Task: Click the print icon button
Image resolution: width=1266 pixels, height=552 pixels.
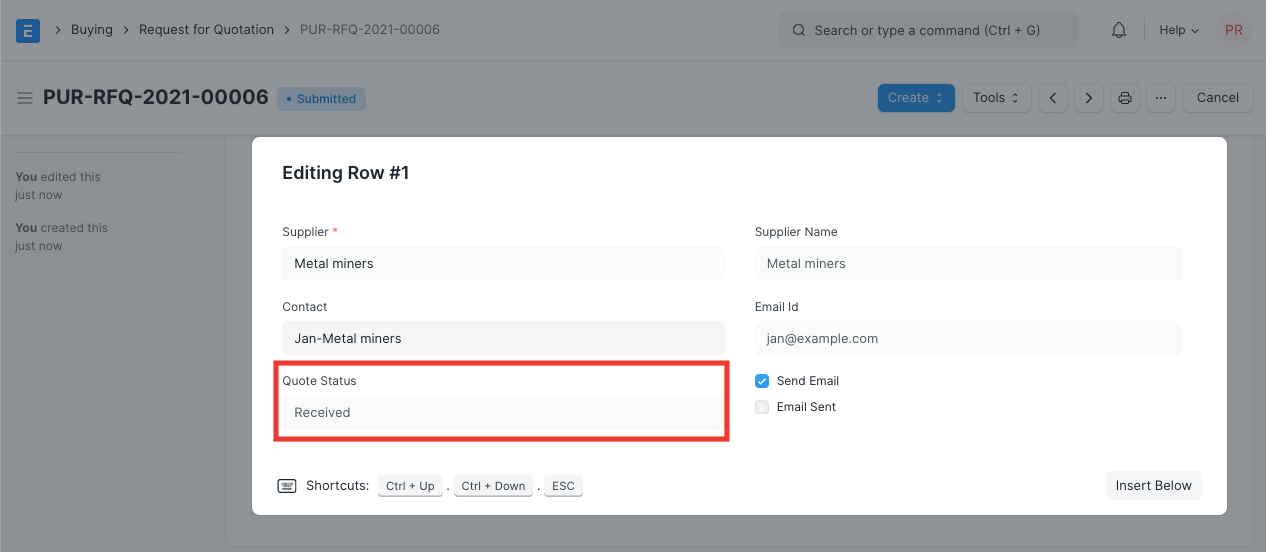Action: 1125,98
